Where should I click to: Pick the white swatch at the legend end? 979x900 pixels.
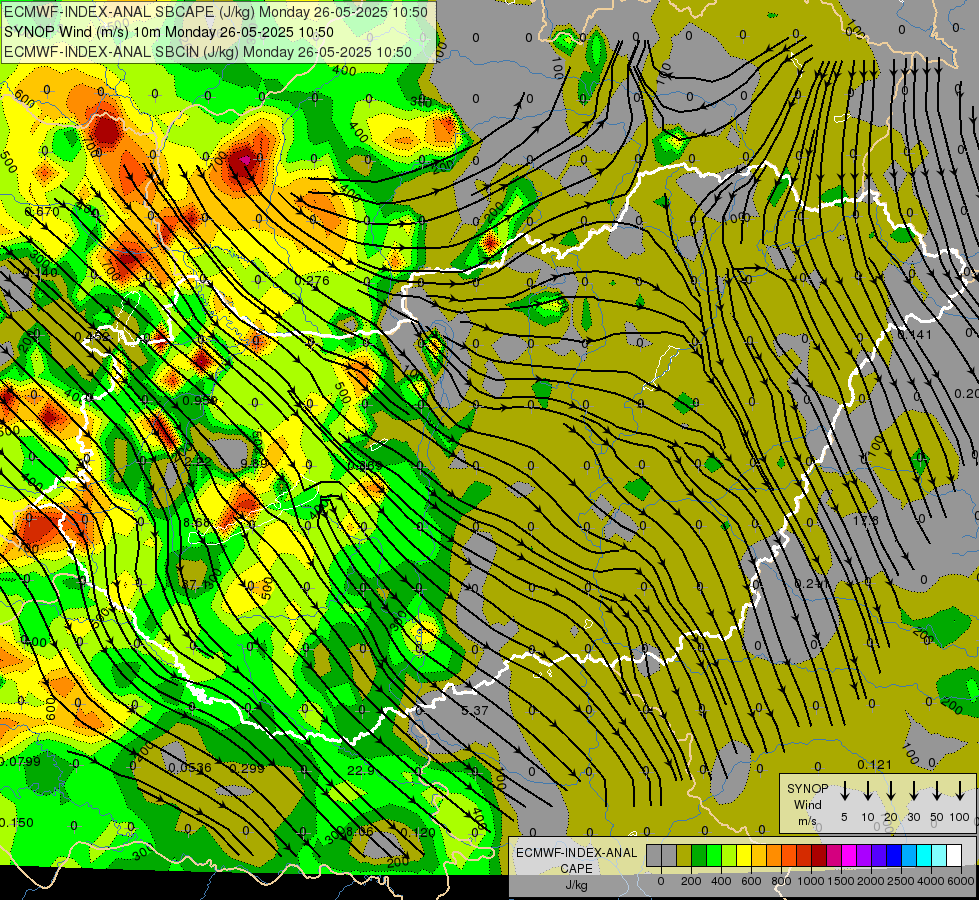point(954,855)
